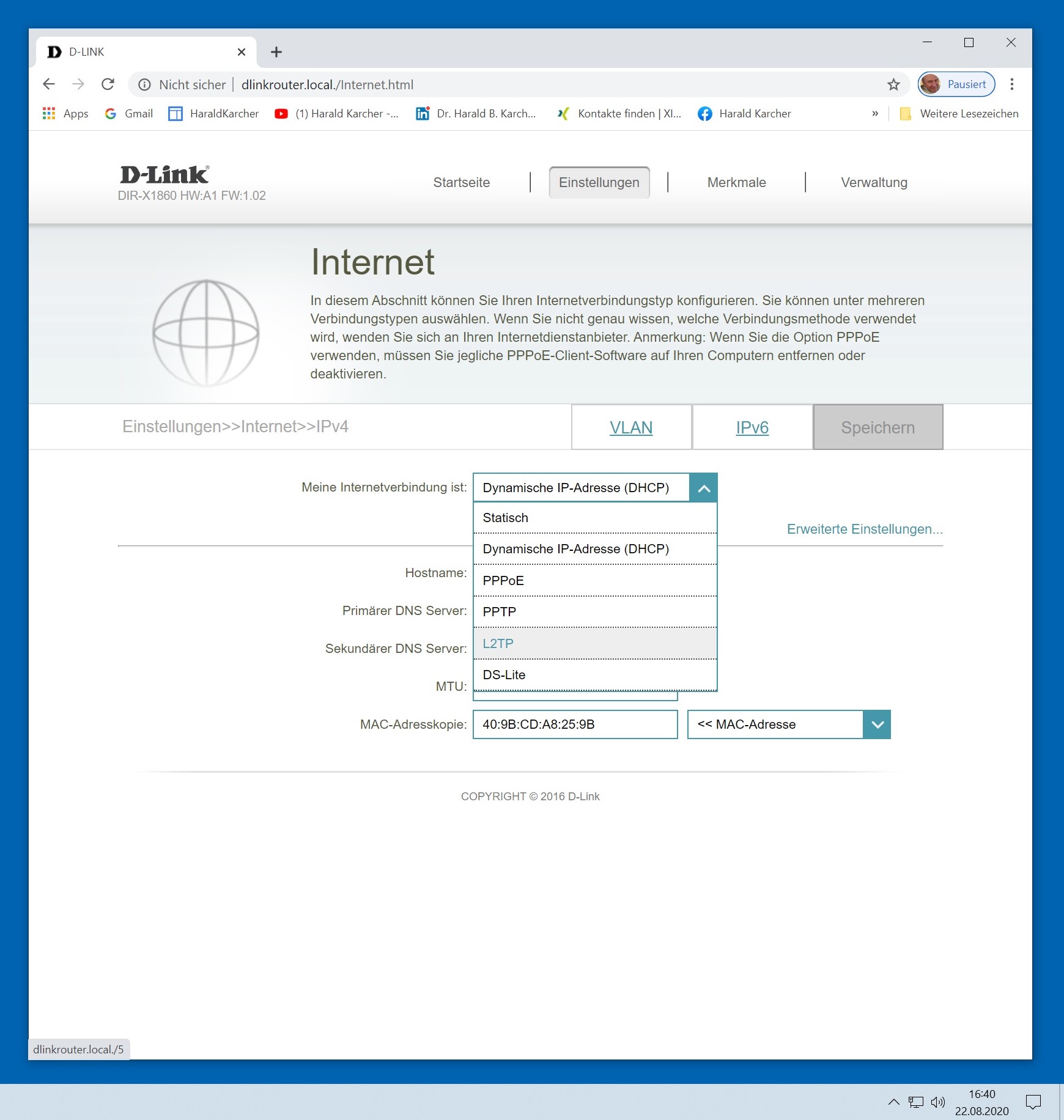
Task: Open the VLAN settings page
Action: (x=631, y=427)
